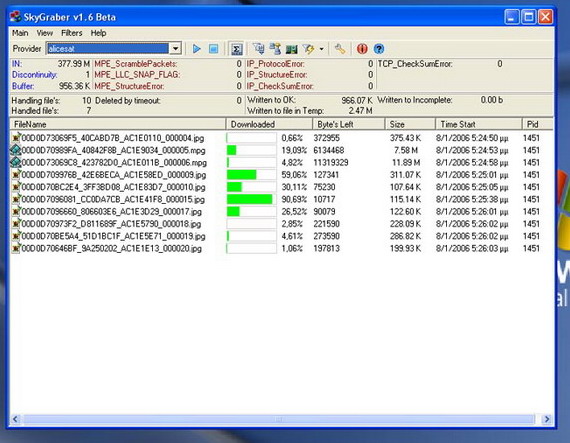Click the Provider field showing alicesat
This screenshot has height=443, width=570.
[108, 48]
